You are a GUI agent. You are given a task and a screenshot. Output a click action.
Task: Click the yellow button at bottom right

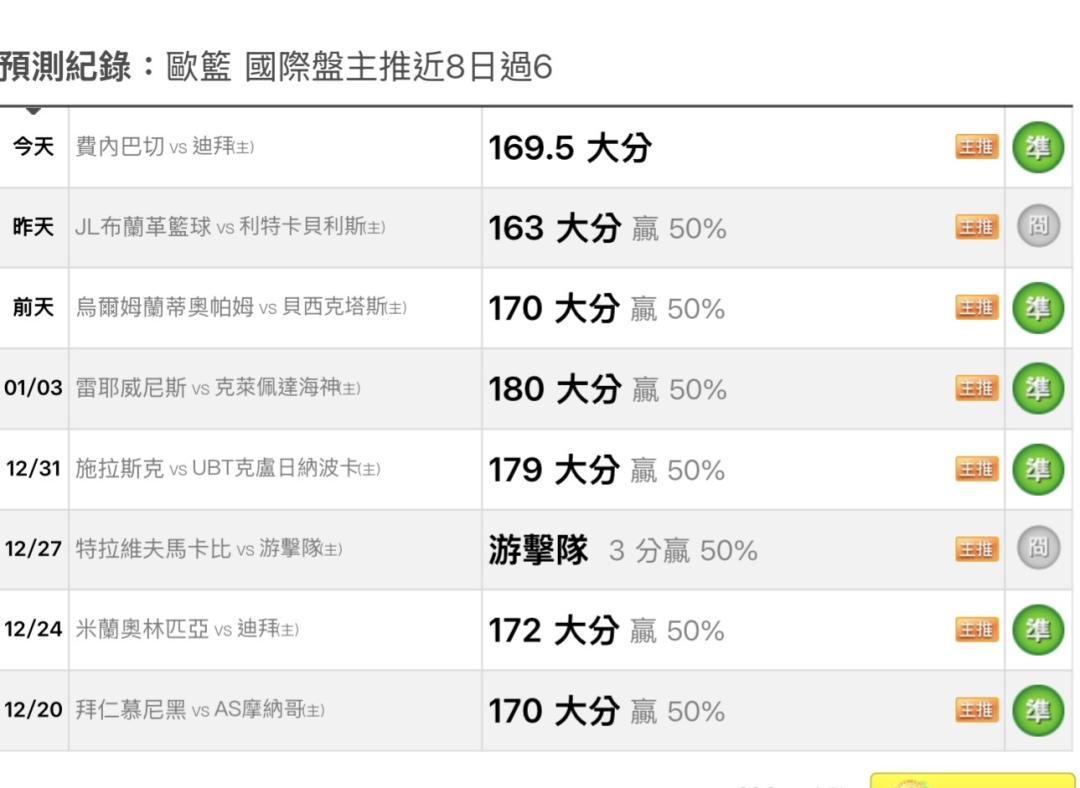(971, 780)
